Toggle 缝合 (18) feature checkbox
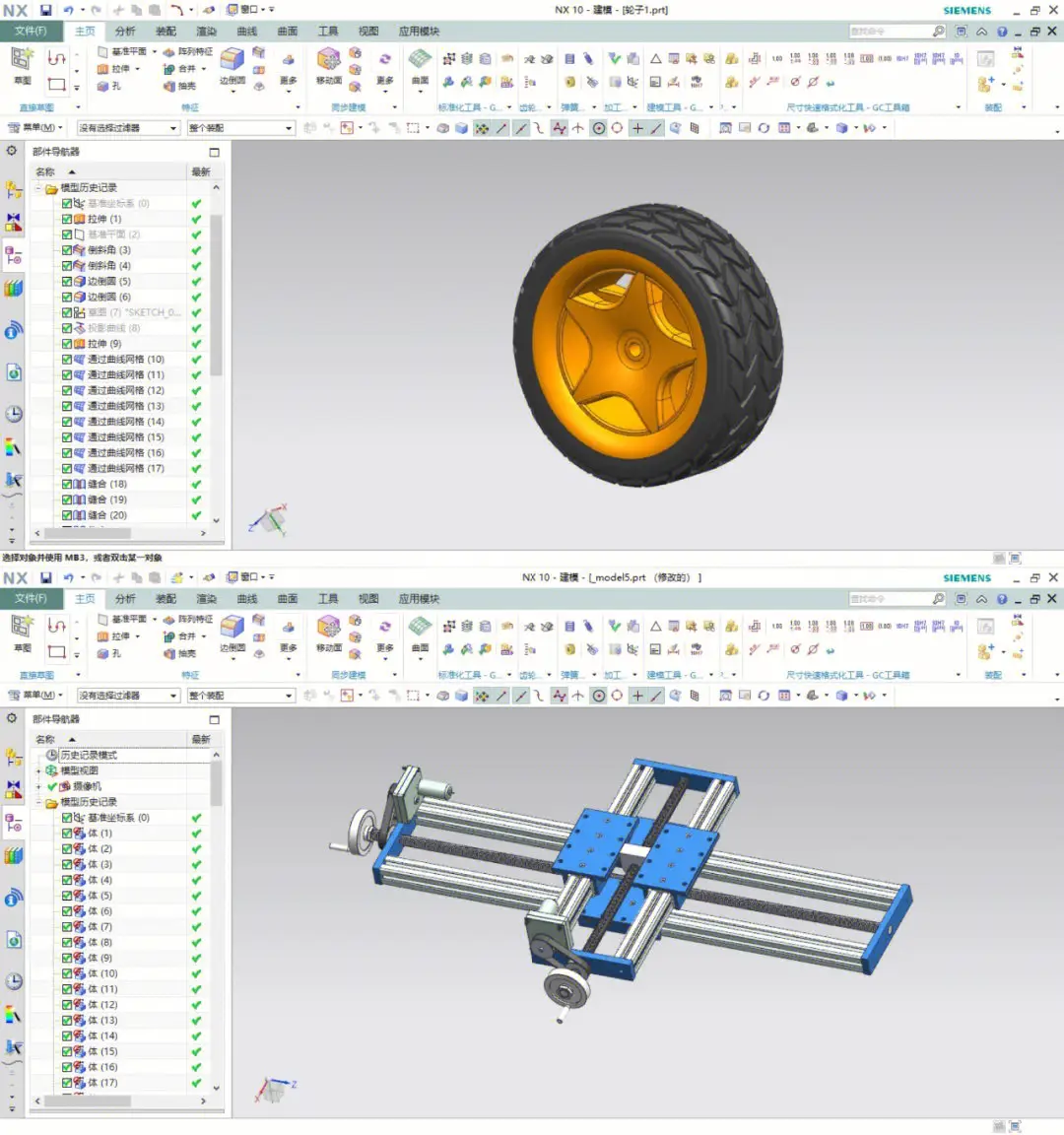The image size is (1064, 1135). (67, 484)
